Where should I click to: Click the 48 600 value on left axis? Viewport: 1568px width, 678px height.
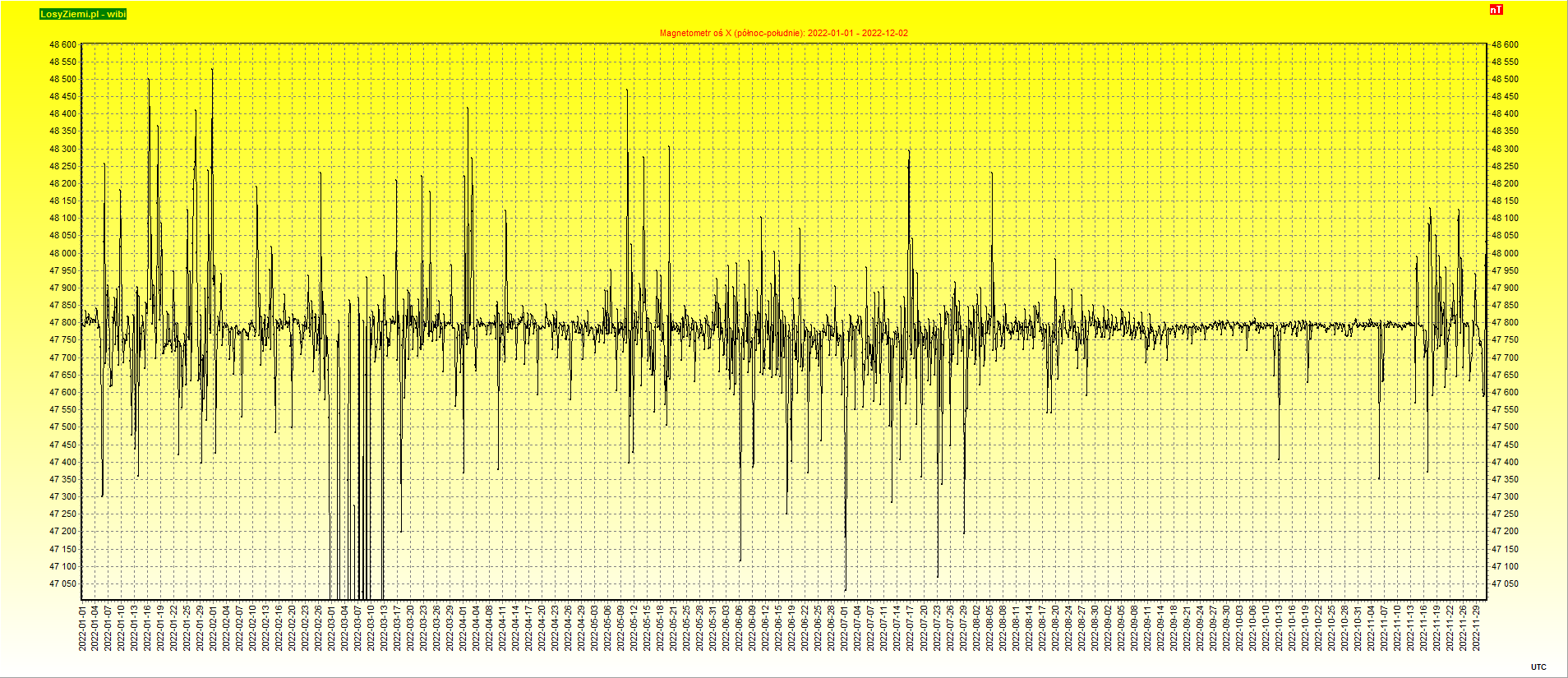click(x=63, y=45)
